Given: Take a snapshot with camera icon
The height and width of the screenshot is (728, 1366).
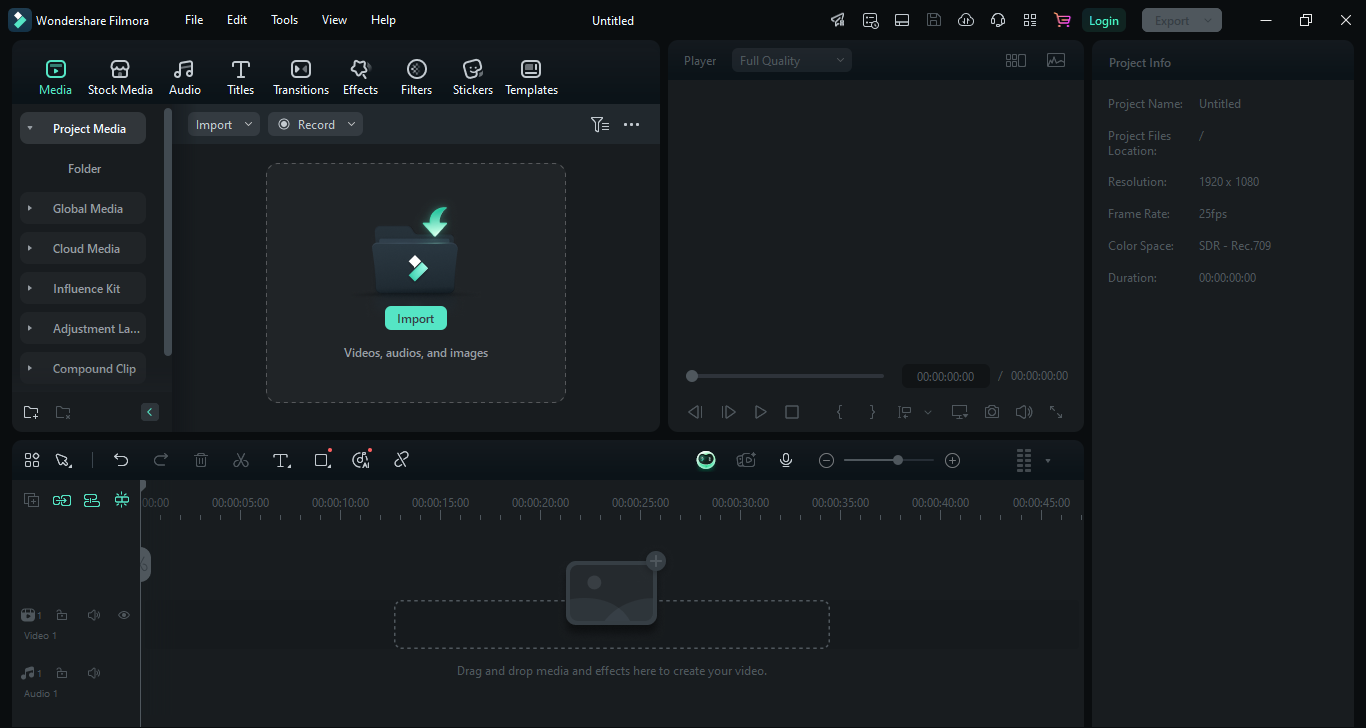Looking at the screenshot, I should coord(991,412).
